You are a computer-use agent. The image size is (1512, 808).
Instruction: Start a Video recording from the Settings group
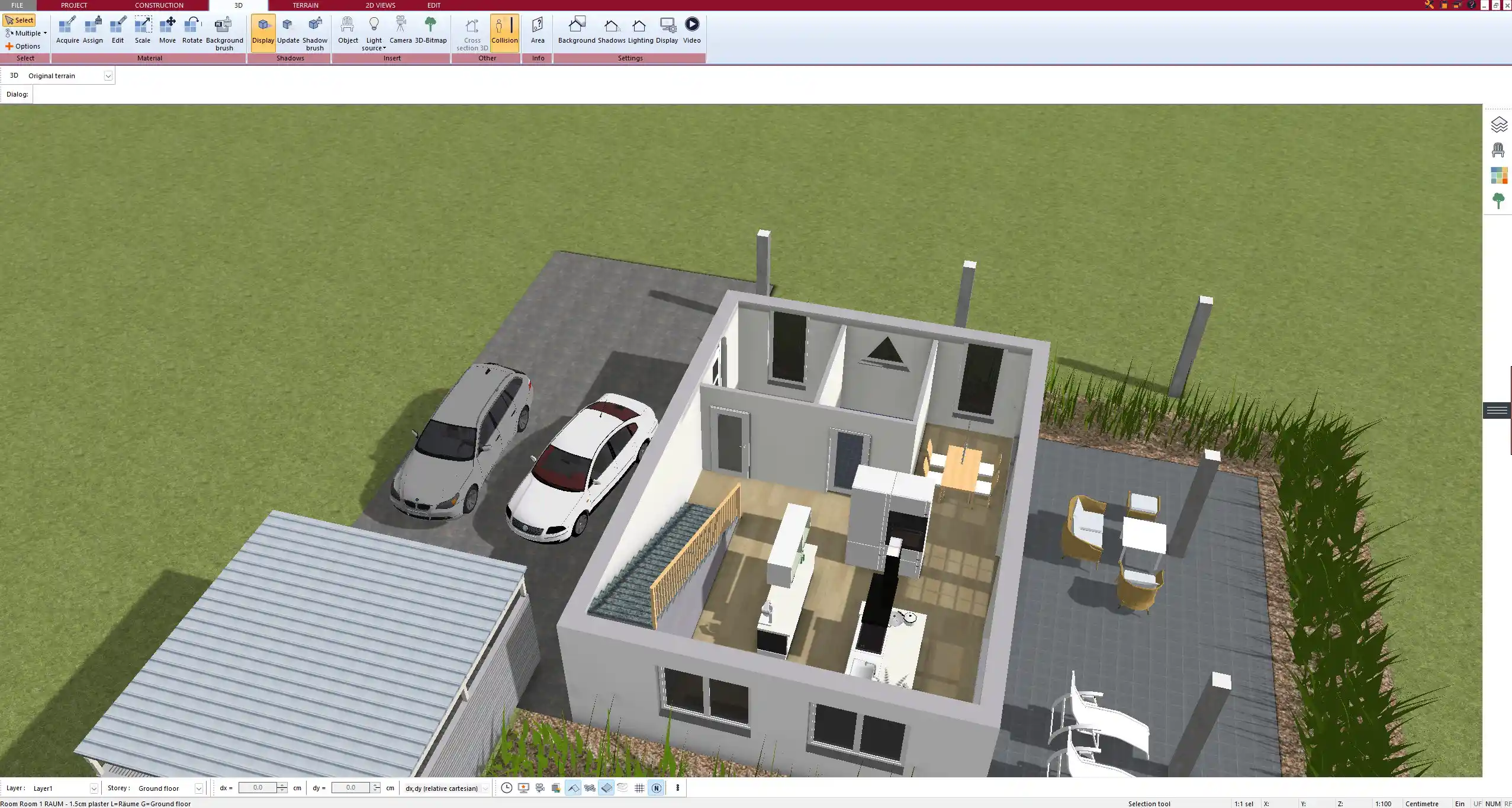coord(691,30)
